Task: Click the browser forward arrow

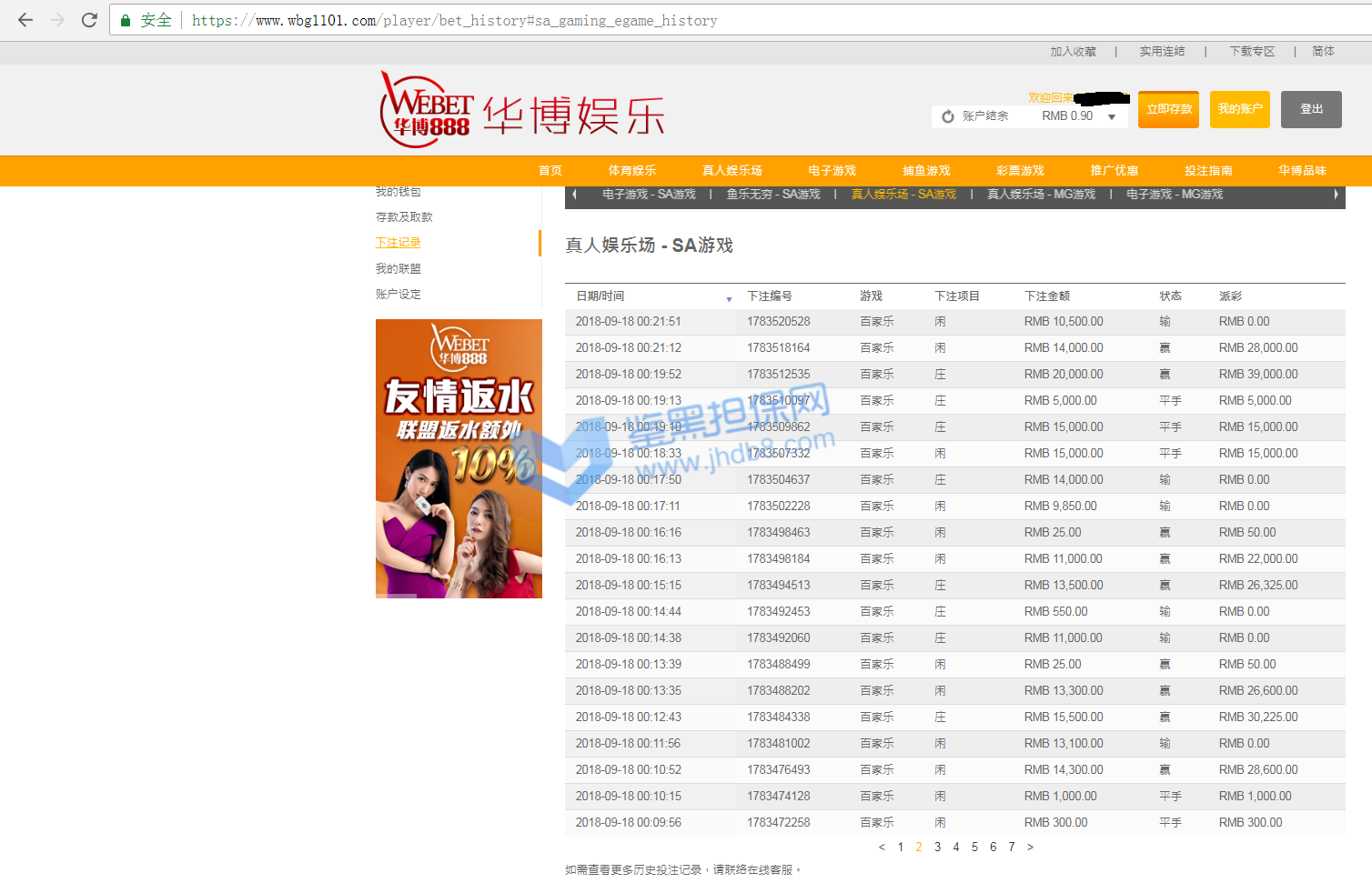Action: click(x=57, y=20)
